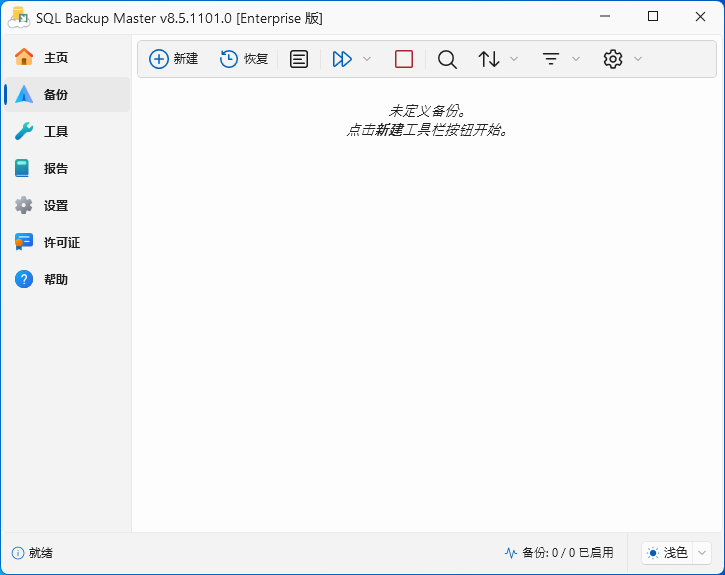Expand the run backups dropdown arrow
This screenshot has height=575, width=725.
(x=367, y=59)
